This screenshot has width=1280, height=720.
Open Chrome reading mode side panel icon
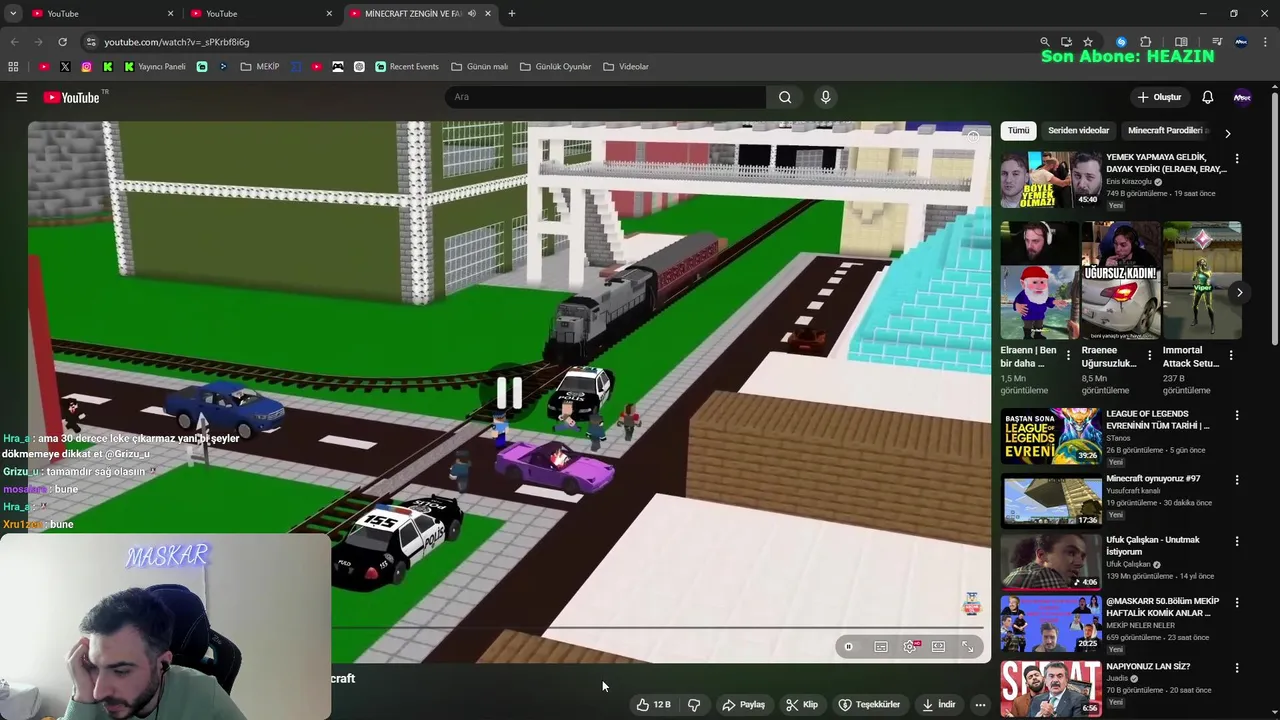coord(1181,42)
